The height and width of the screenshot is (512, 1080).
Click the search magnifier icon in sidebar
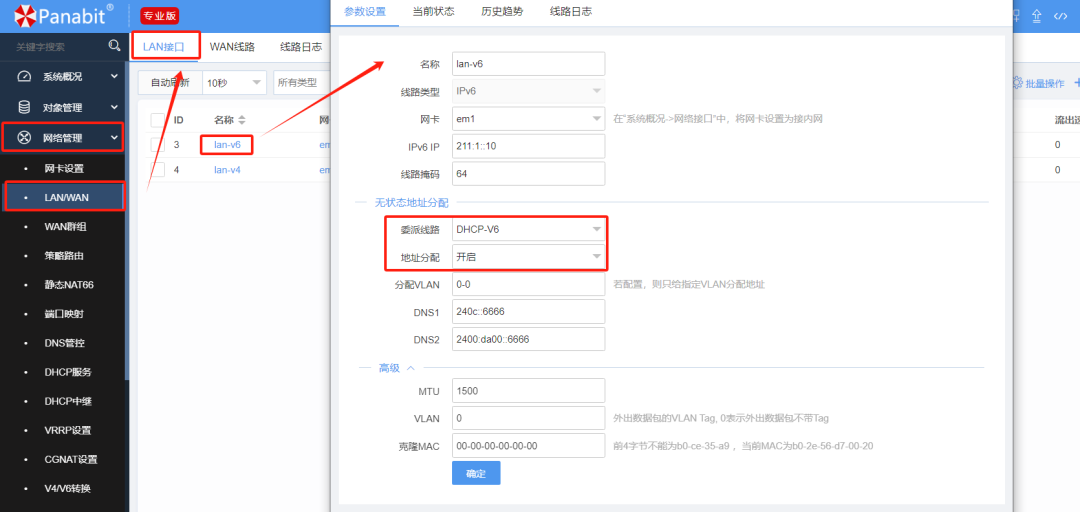pos(114,46)
